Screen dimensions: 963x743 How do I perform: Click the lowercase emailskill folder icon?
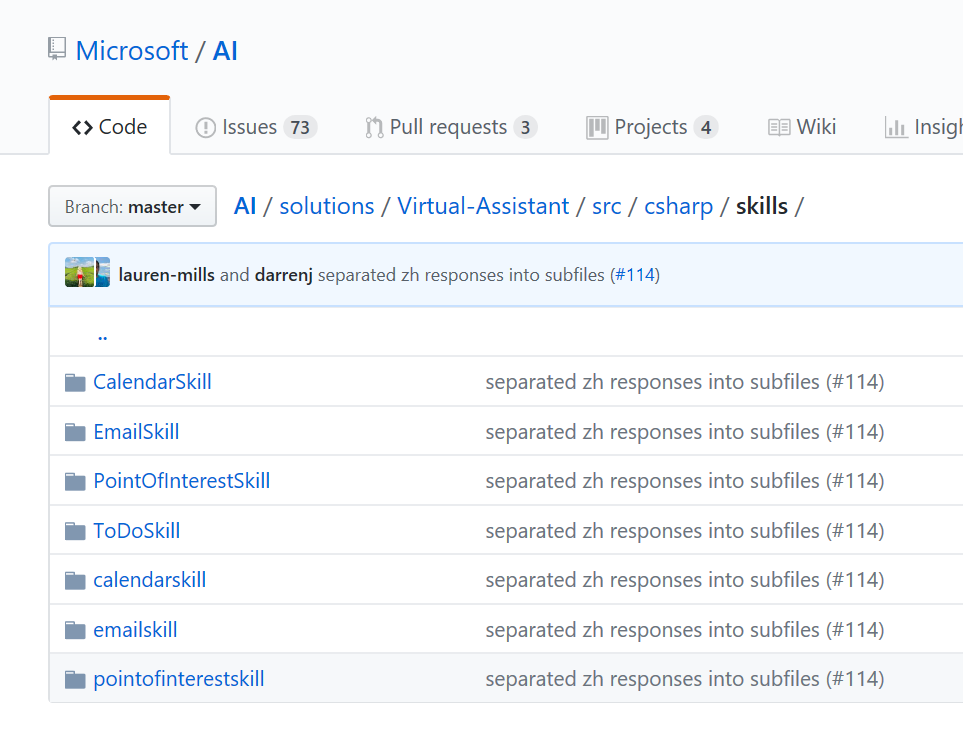75,630
